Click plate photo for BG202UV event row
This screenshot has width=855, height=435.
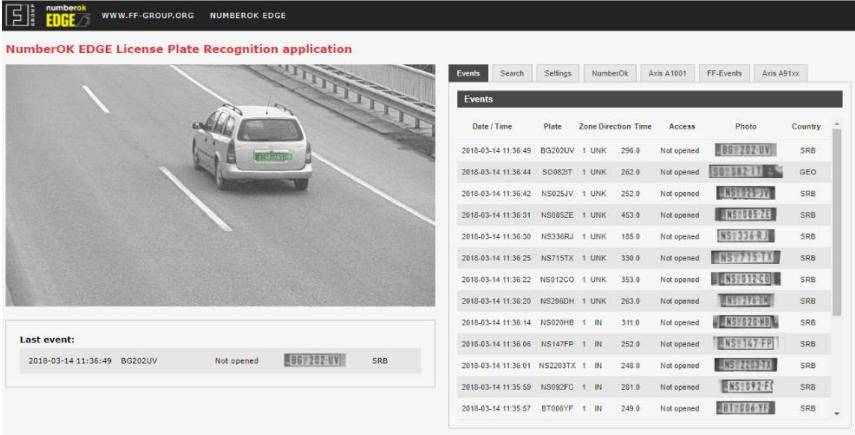click(745, 149)
